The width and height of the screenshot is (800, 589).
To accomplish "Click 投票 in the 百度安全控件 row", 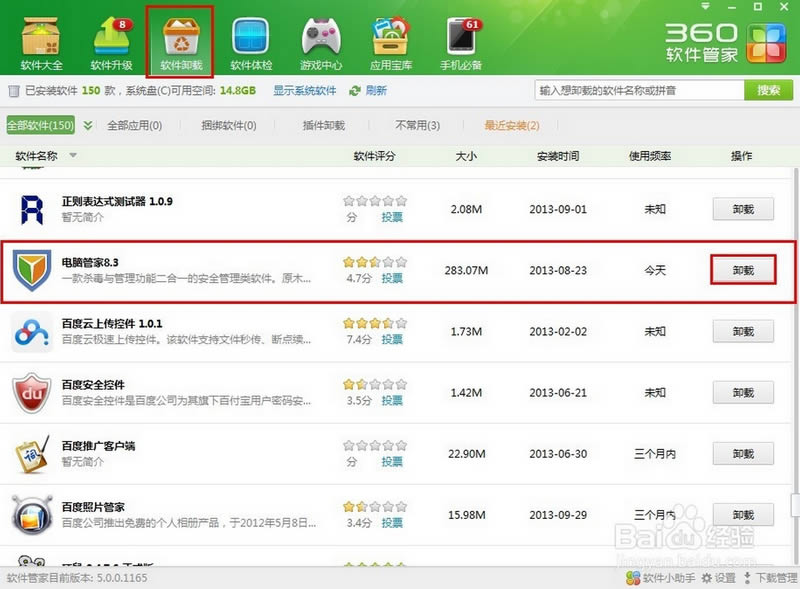I will click(x=392, y=401).
